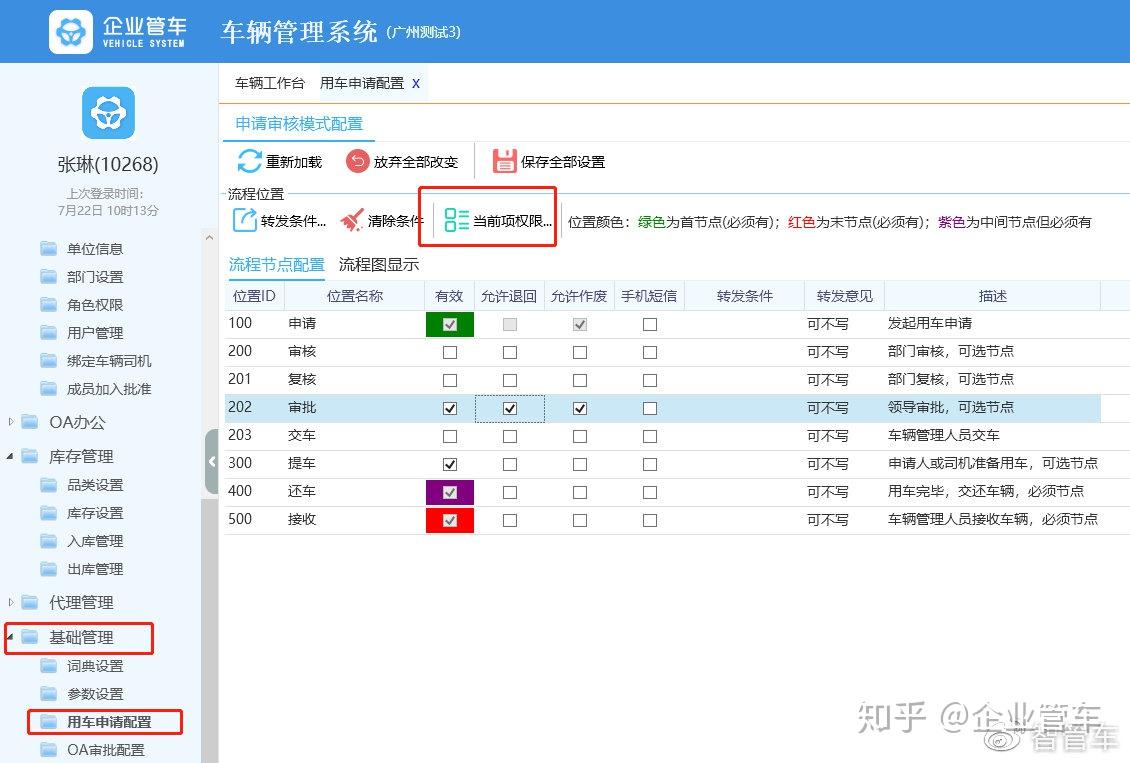
Task: Click the red 有效 cell for 接收
Action: 450,520
